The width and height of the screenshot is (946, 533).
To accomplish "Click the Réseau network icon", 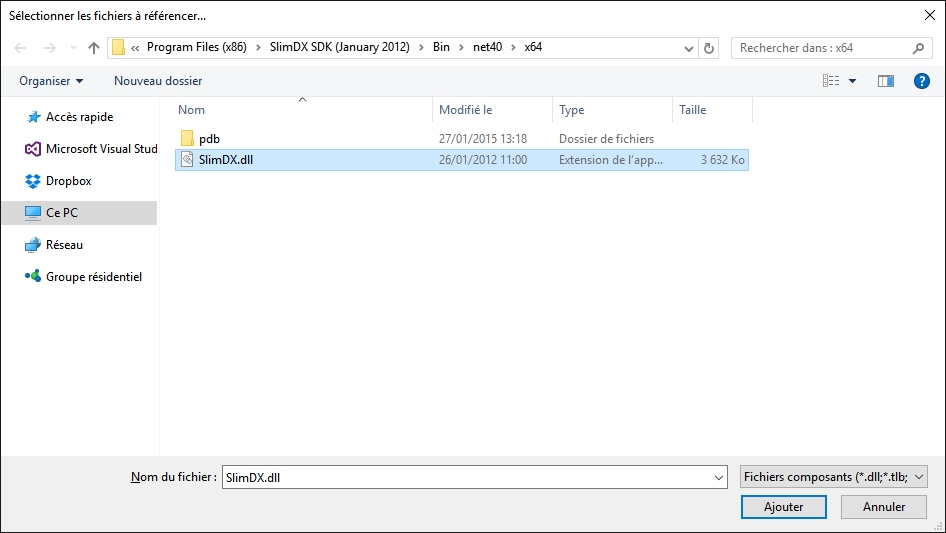I will coord(33,245).
